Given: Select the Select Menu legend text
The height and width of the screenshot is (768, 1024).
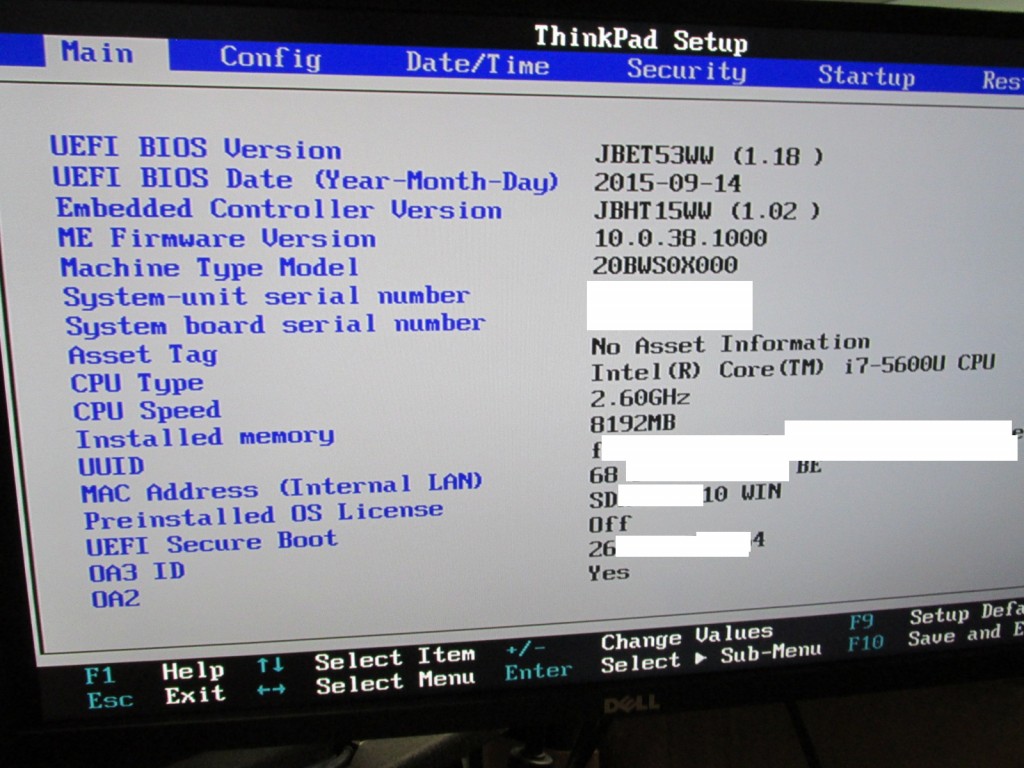Looking at the screenshot, I should pyautogui.click(x=396, y=683).
